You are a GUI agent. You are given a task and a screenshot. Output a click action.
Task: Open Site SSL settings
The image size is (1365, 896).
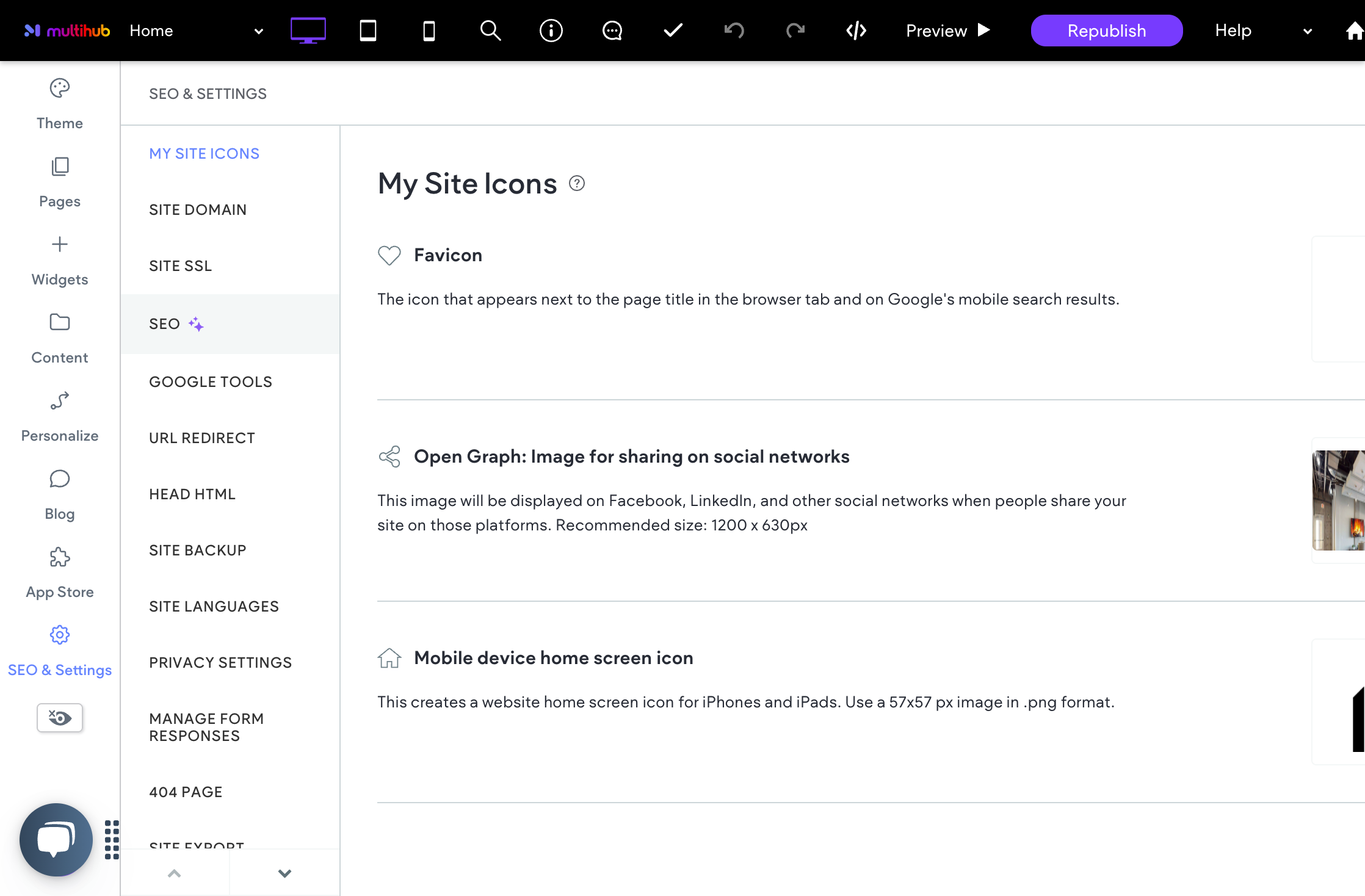coord(230,266)
